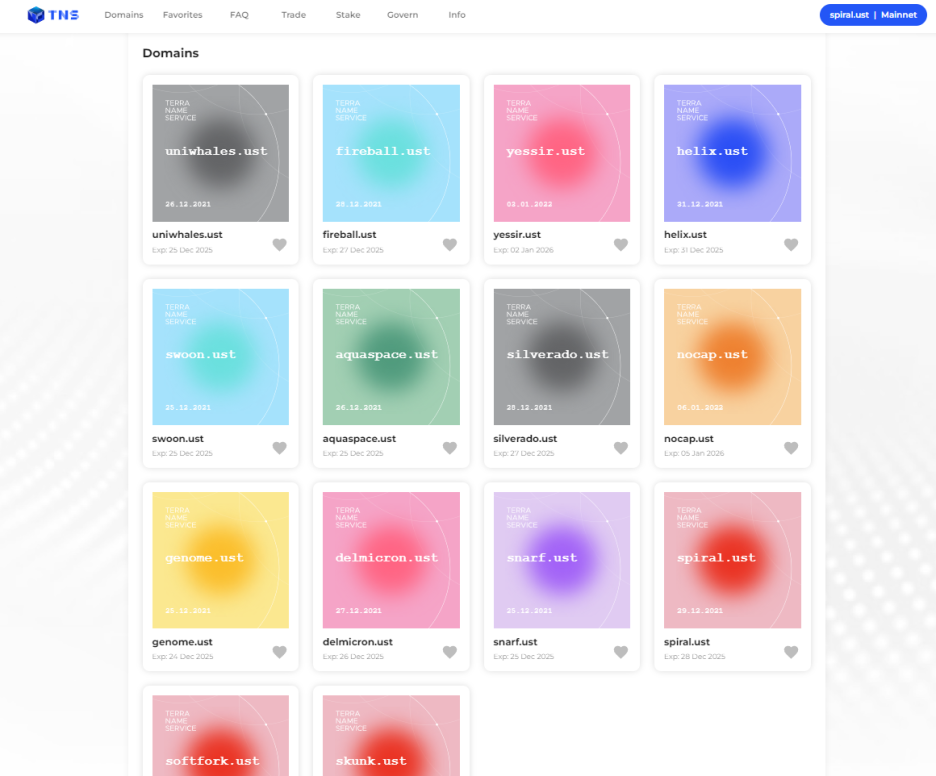936x776 pixels.
Task: Open the helix.ust purple domain image
Action: (x=732, y=153)
